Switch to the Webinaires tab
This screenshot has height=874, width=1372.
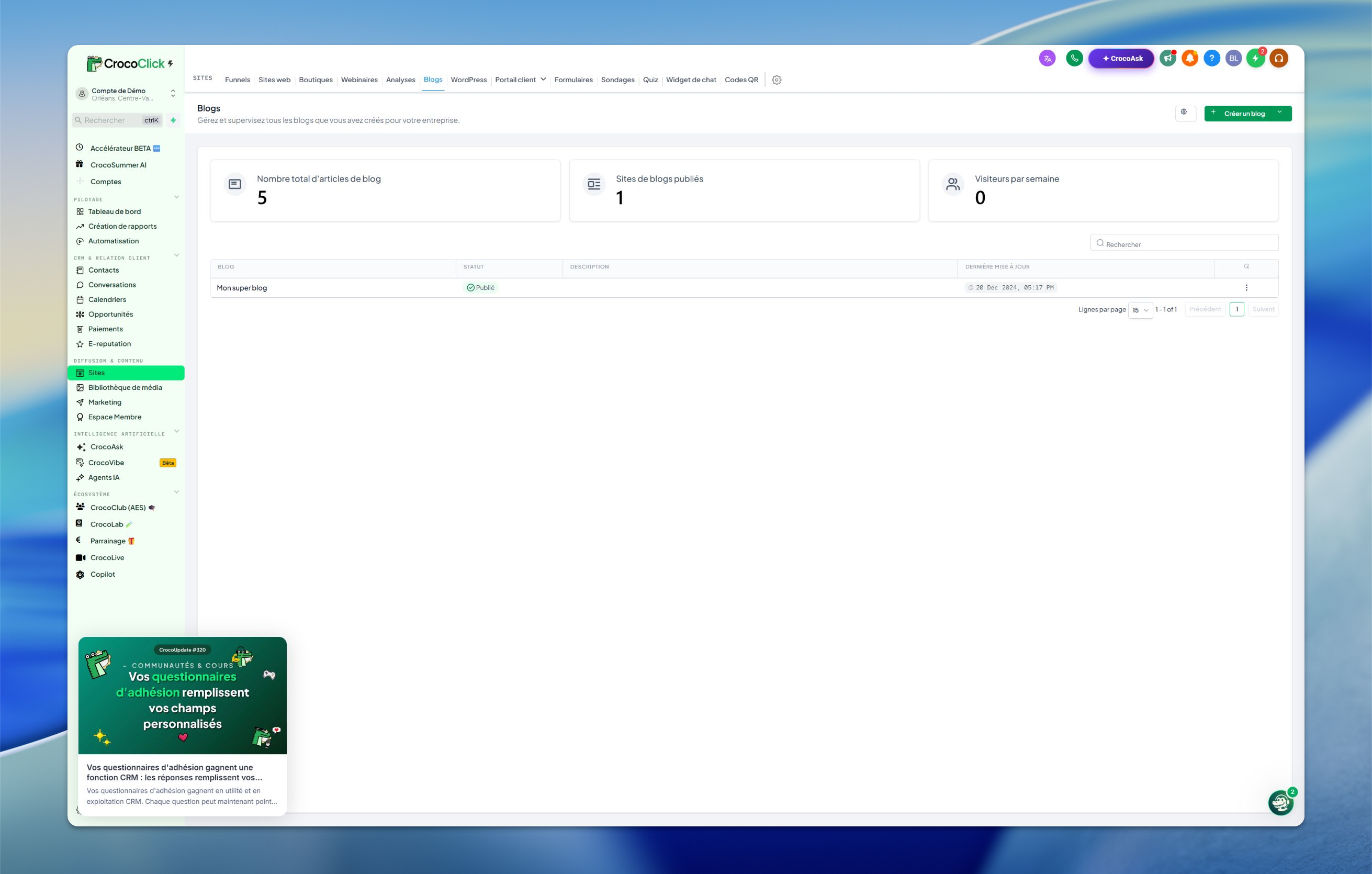[359, 80]
